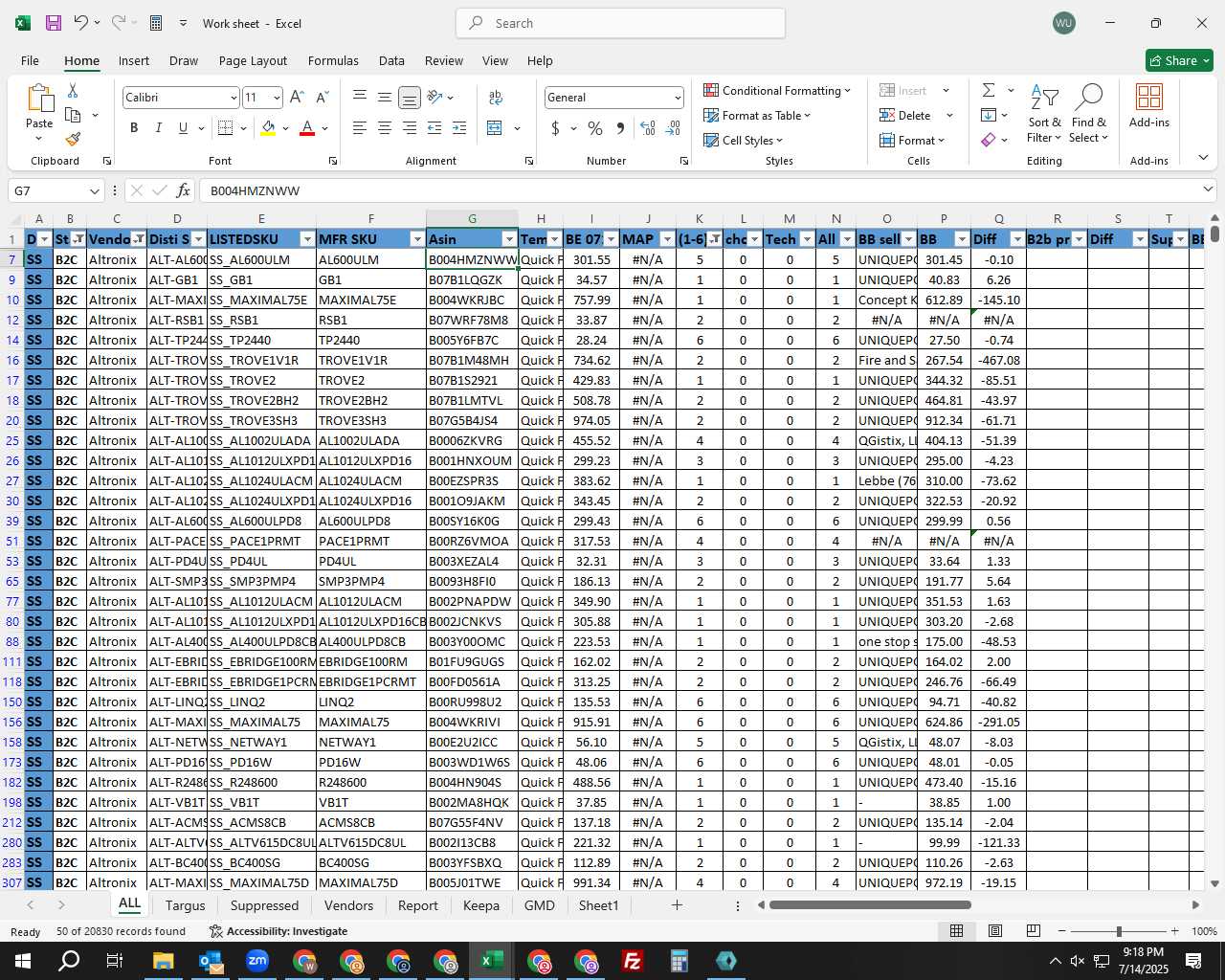Click the Search box in title bar
Screen dimensions: 1225x980
tap(620, 23)
